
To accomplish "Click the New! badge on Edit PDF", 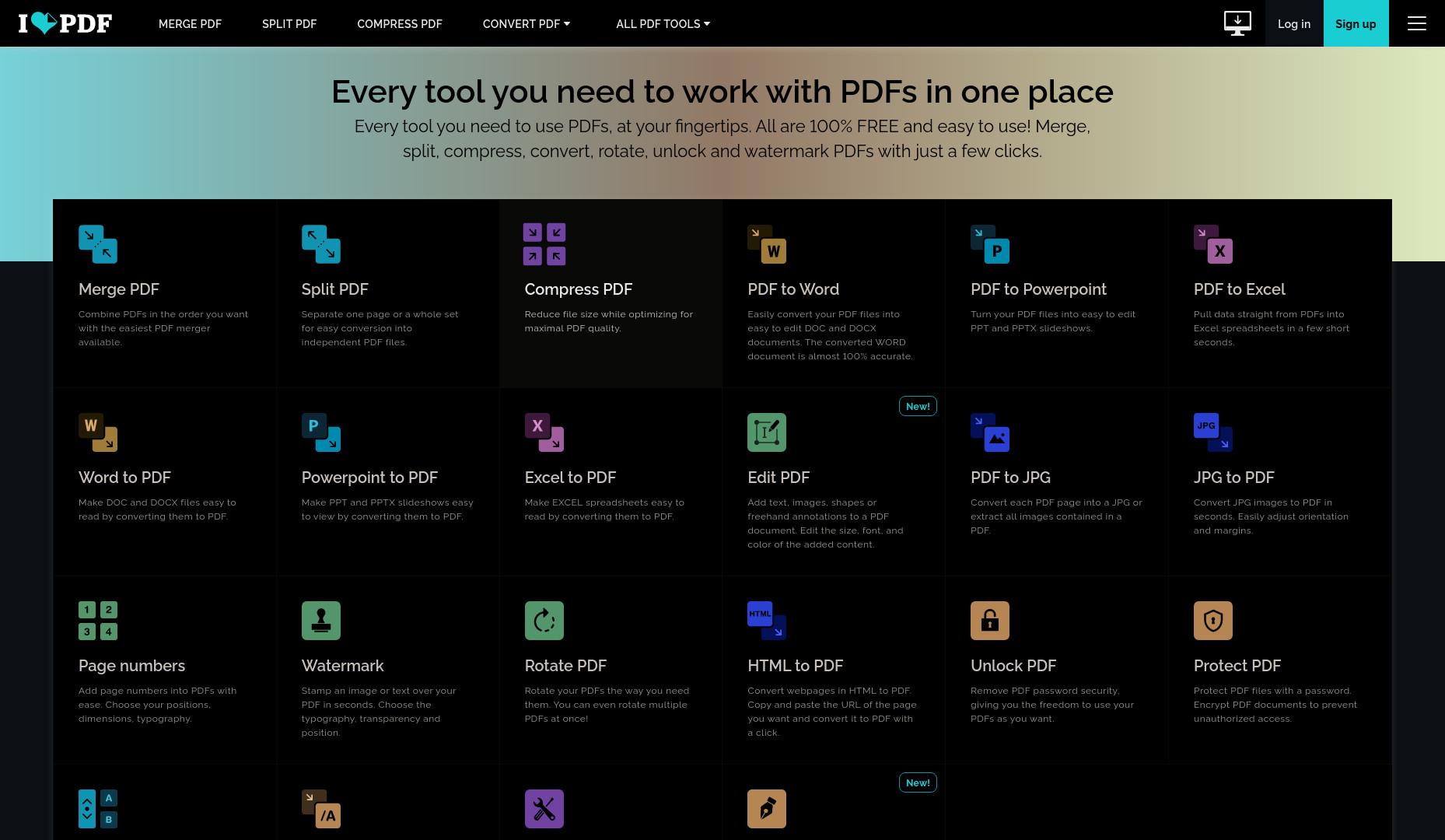I will [x=918, y=406].
